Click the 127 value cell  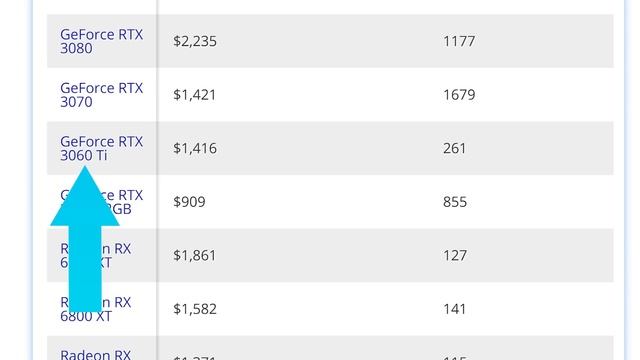[x=455, y=256]
